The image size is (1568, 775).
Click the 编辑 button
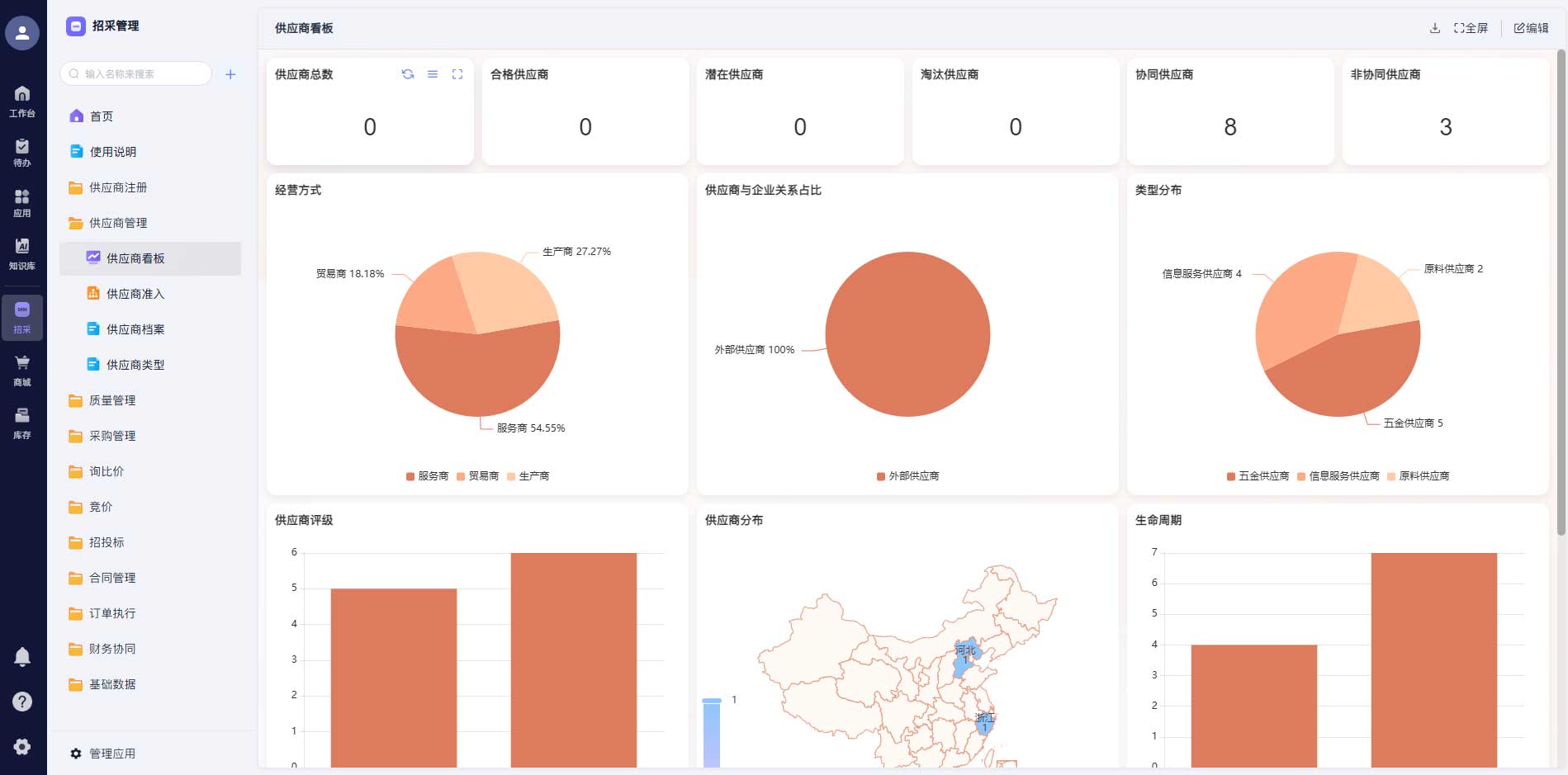(1531, 28)
